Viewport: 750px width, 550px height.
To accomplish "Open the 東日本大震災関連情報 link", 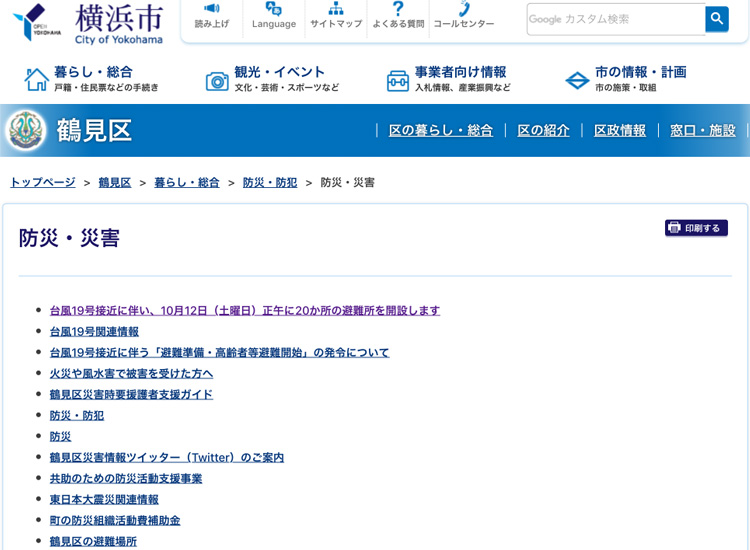I will pos(104,499).
